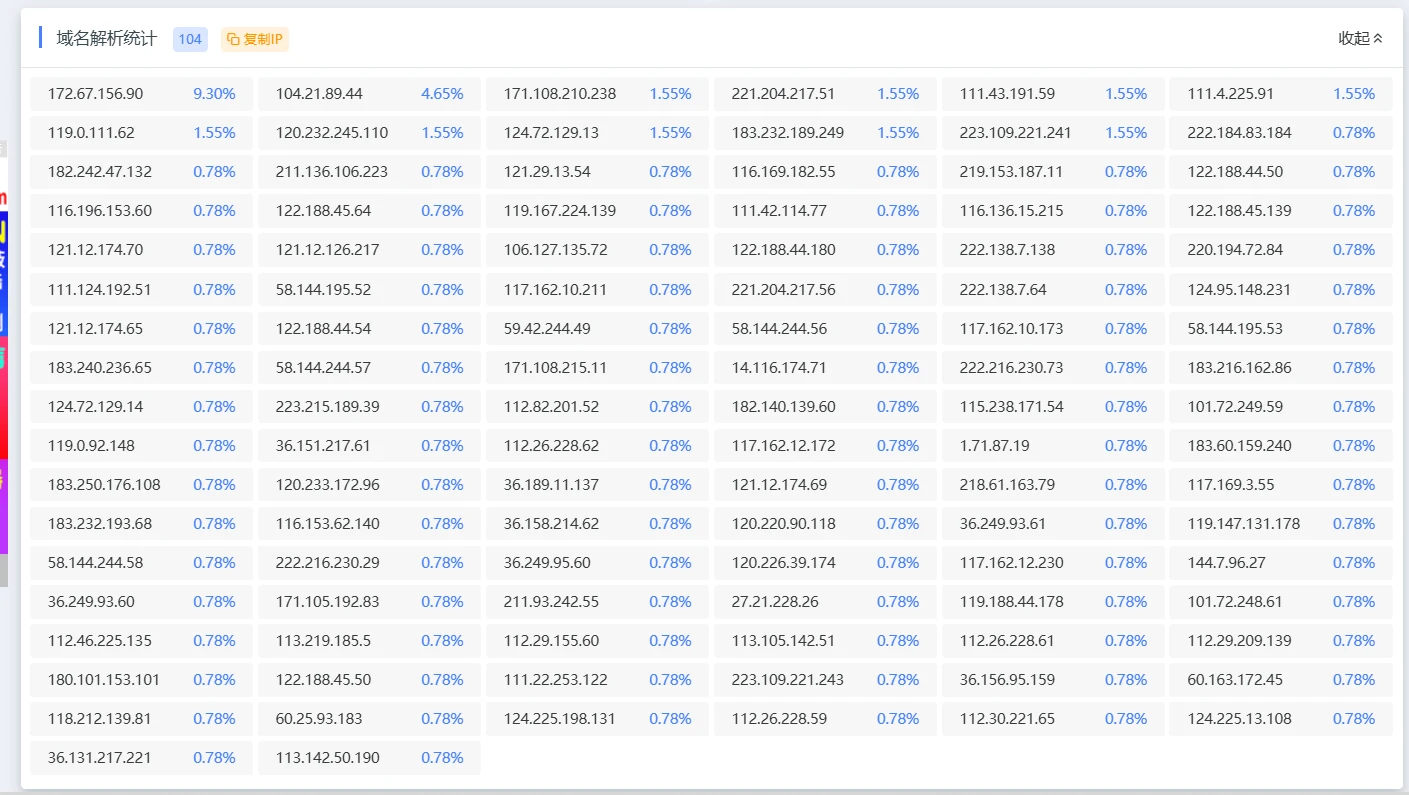
Task: Click the 4.65% percentage value
Action: coord(442,94)
